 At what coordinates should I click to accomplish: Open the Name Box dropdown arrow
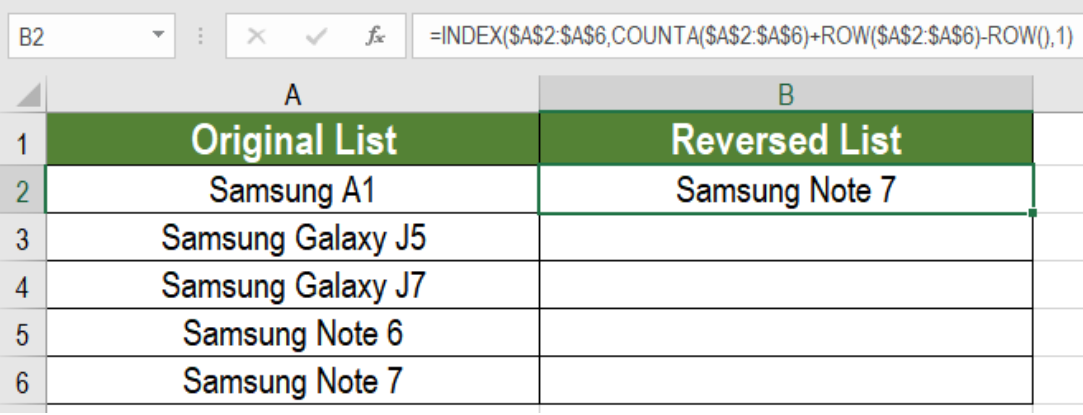(x=159, y=35)
